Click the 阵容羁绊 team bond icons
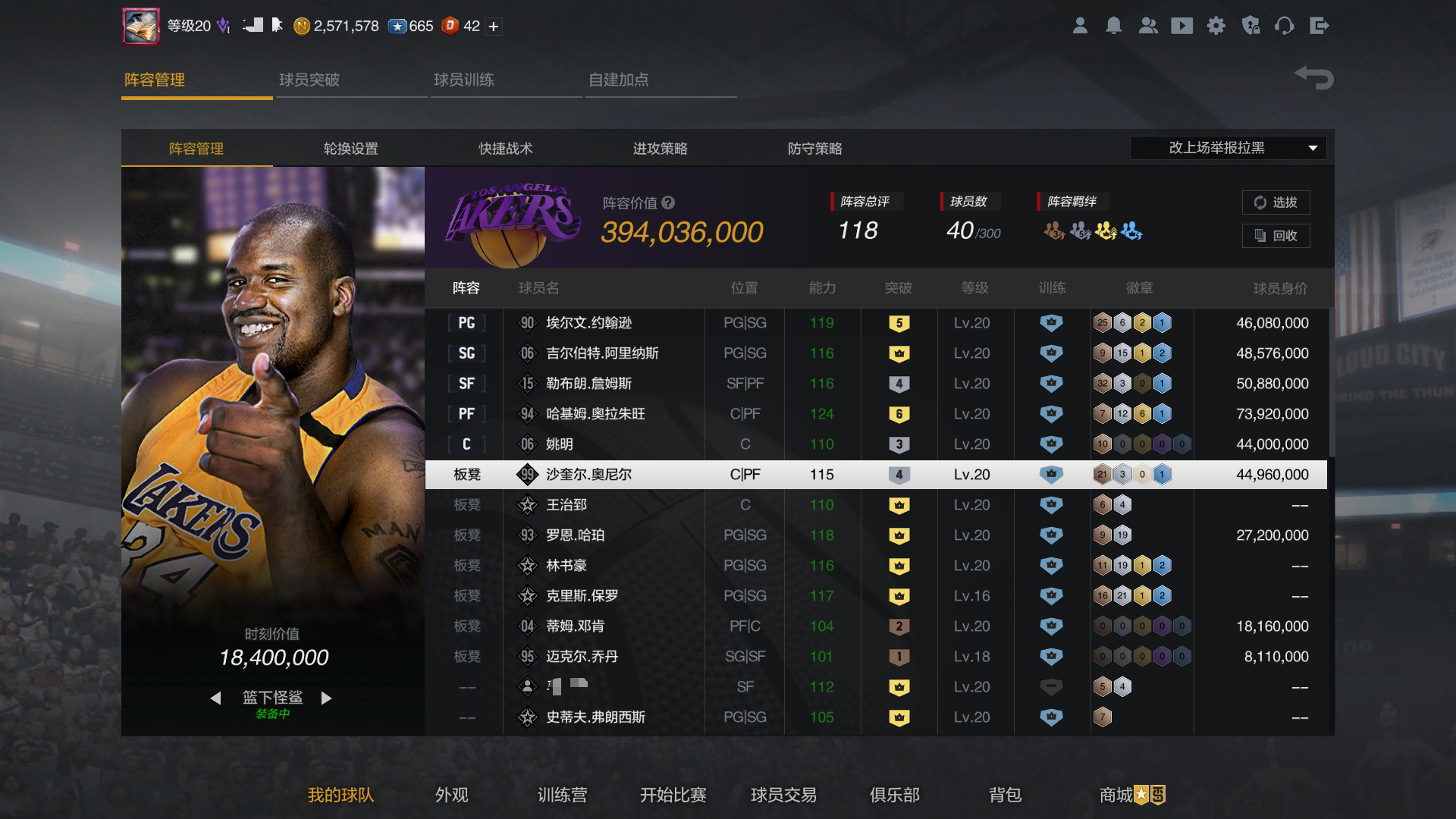Screen dimensions: 1456x819 click(1093, 231)
